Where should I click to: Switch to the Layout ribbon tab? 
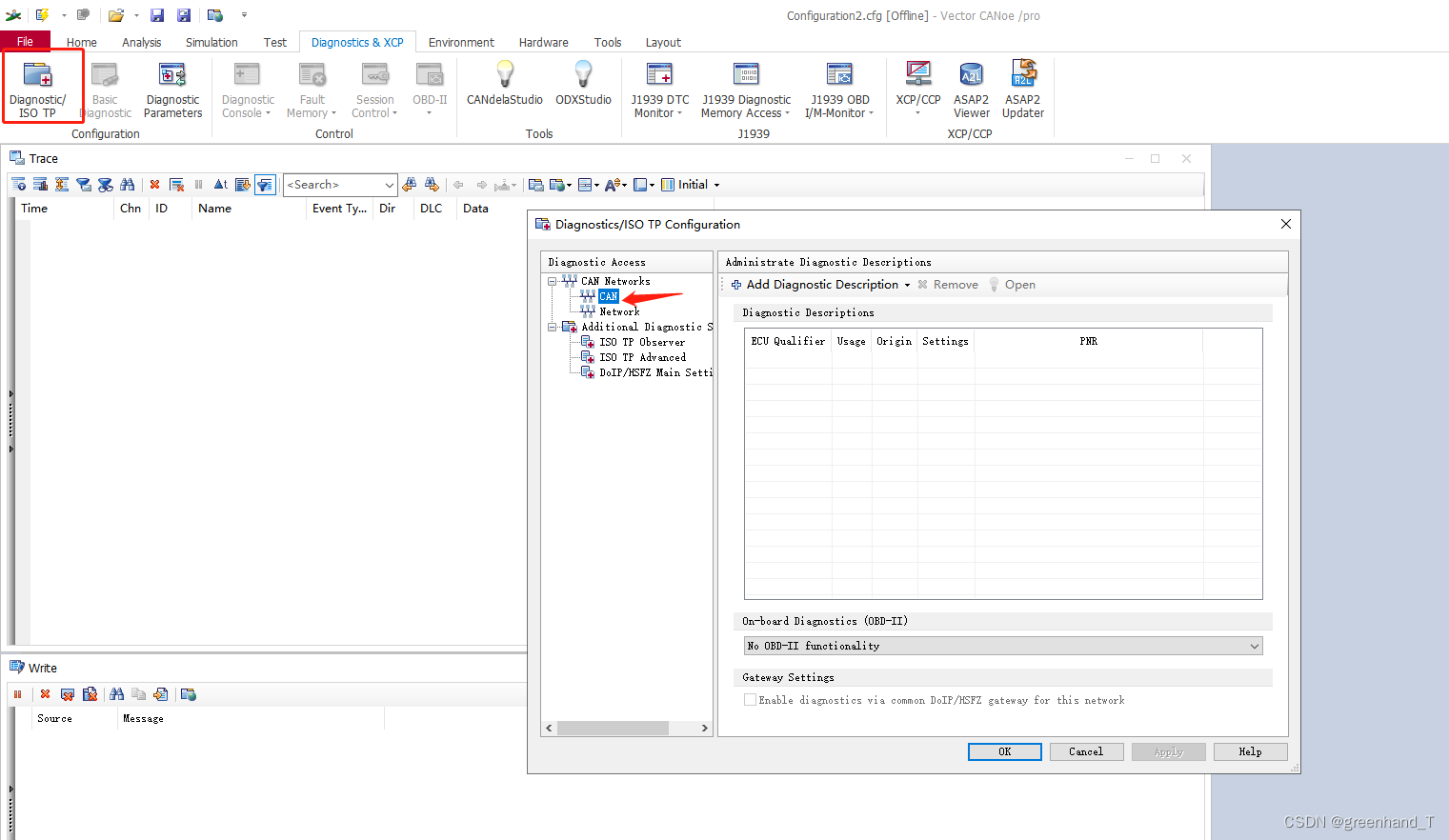coord(663,43)
